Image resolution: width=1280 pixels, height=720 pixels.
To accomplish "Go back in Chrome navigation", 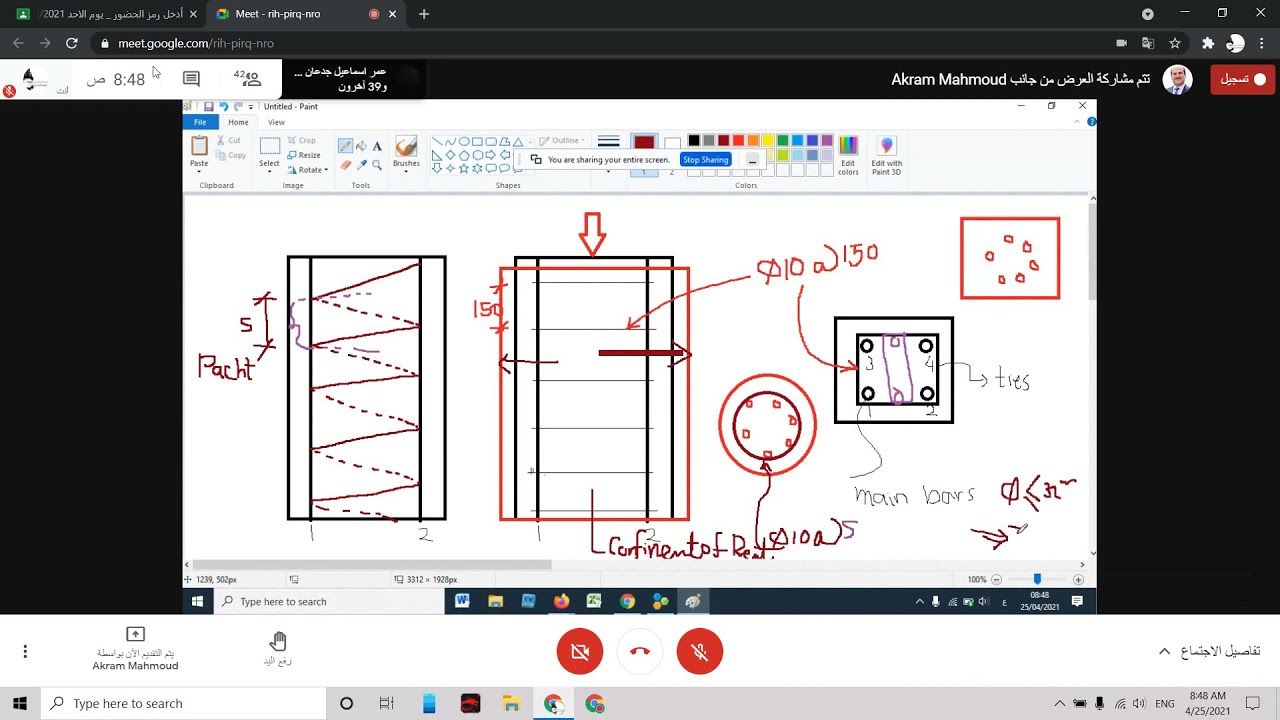I will (18, 43).
